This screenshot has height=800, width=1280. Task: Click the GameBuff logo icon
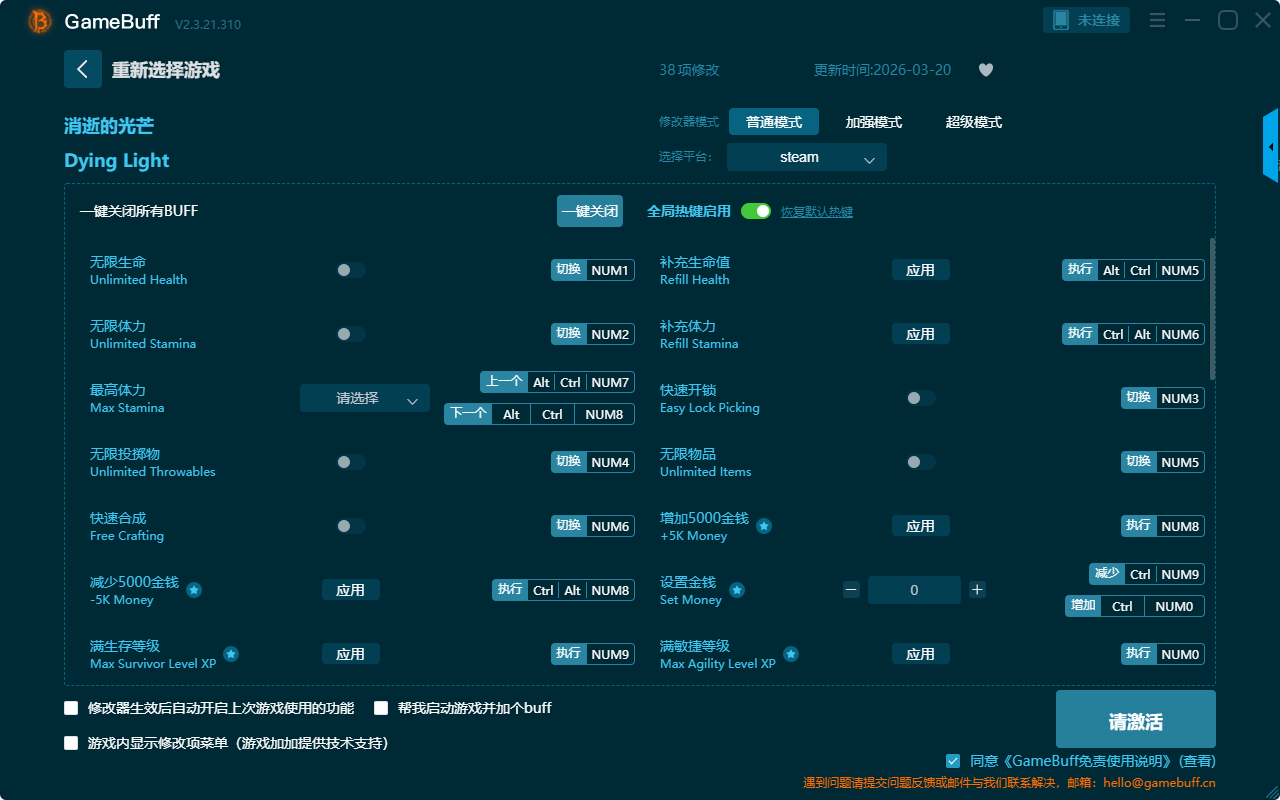40,21
